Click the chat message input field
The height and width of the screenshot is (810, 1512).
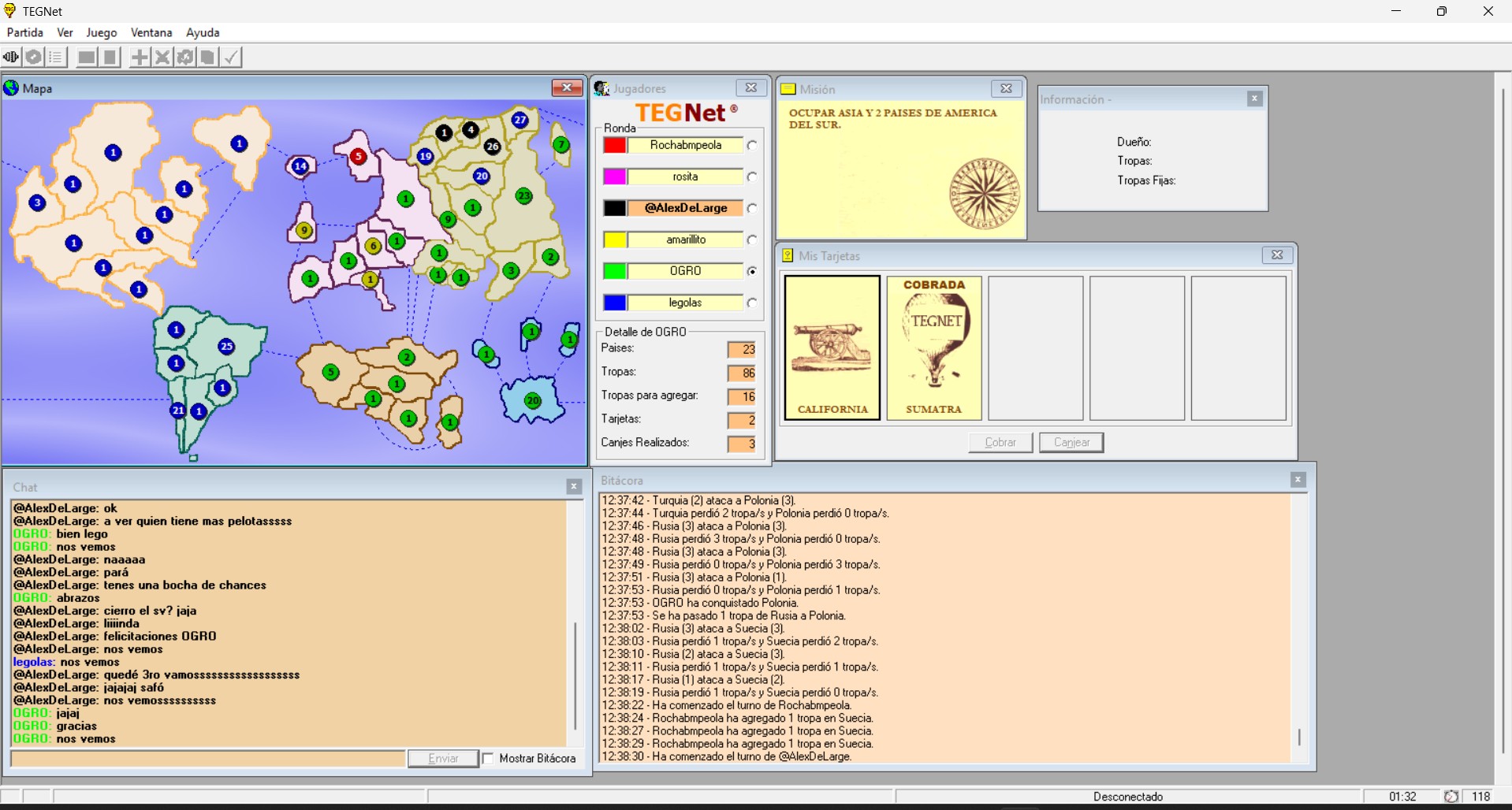point(208,759)
